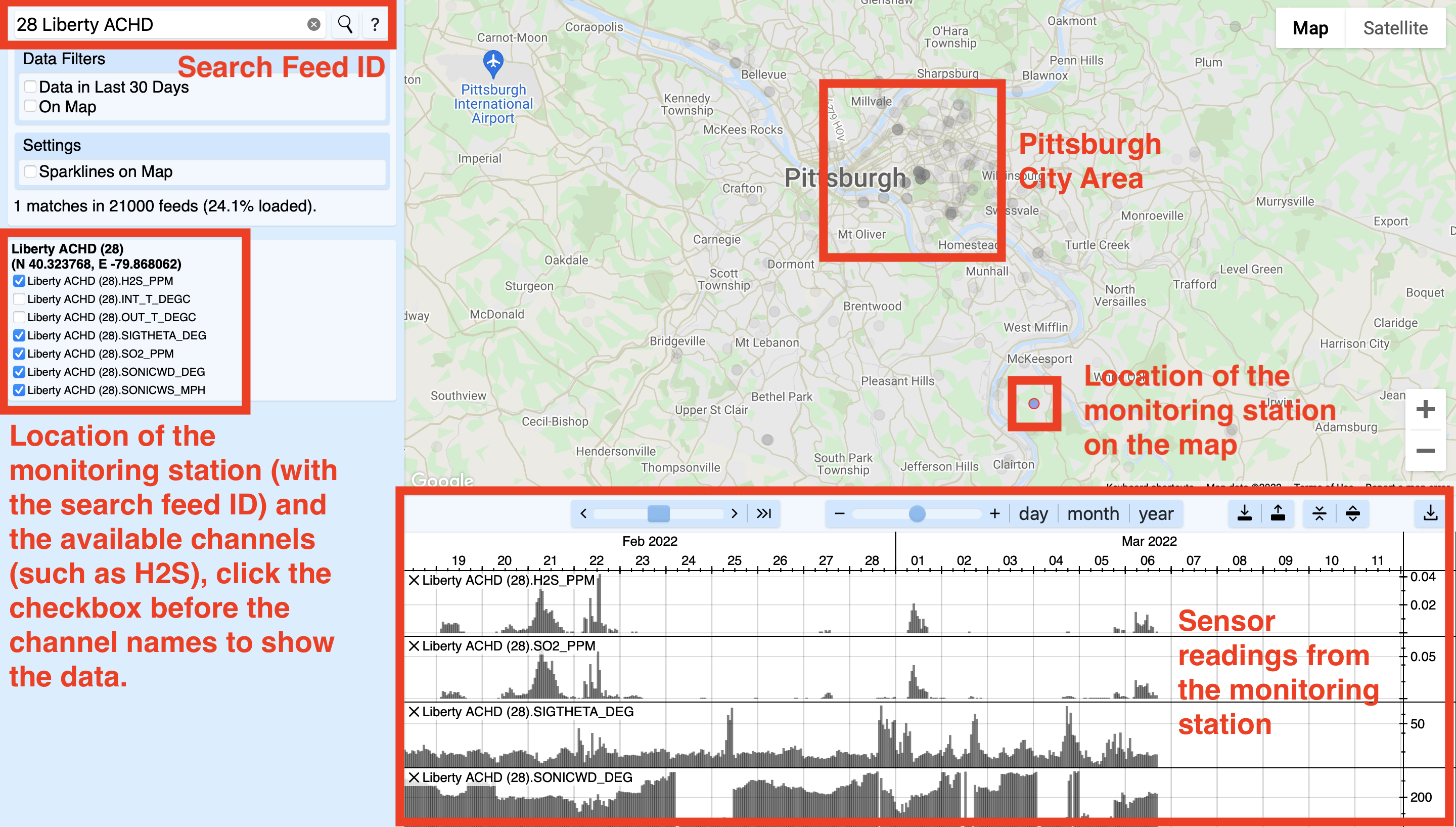
Task: Click far-right download data icon
Action: click(1430, 513)
